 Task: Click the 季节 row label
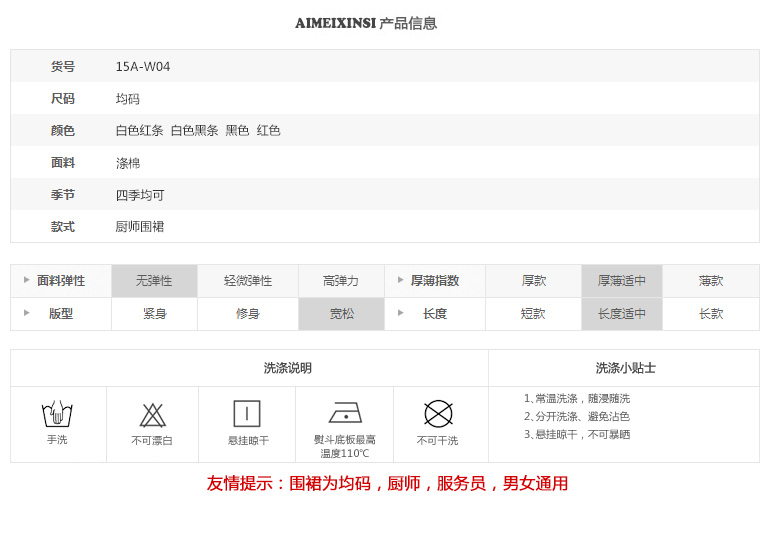63,195
